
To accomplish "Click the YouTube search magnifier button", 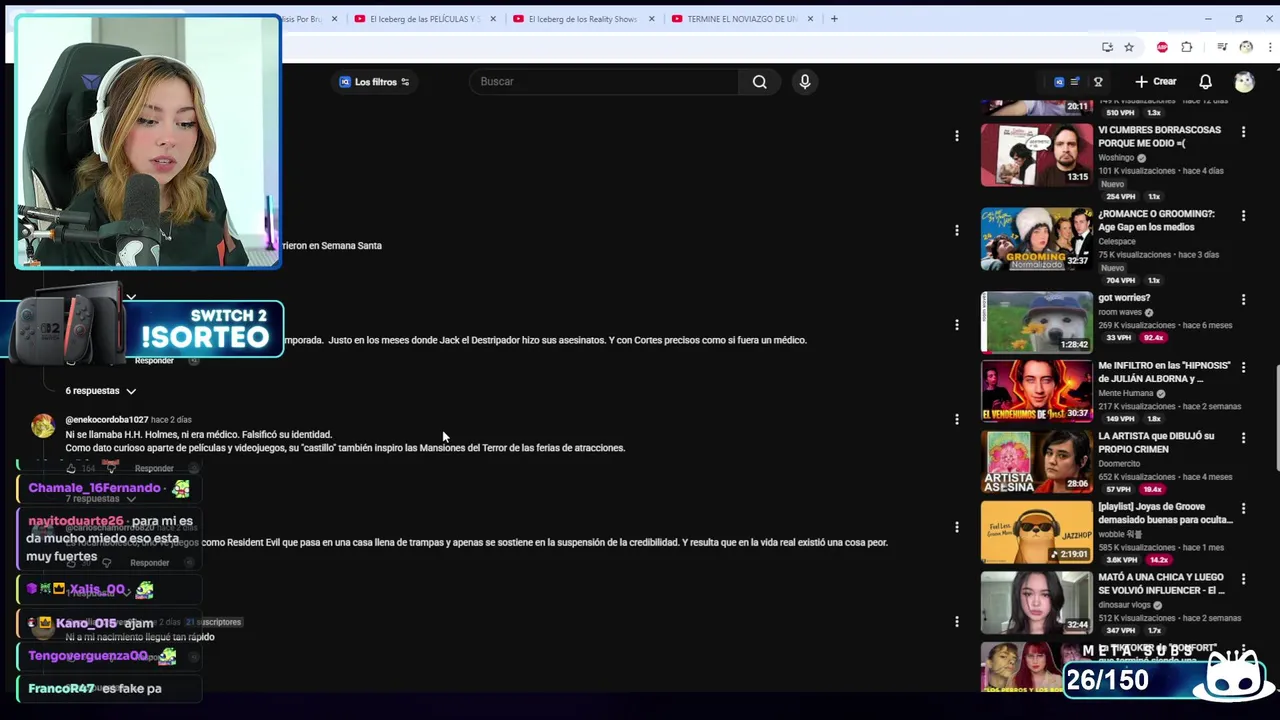I will (760, 82).
